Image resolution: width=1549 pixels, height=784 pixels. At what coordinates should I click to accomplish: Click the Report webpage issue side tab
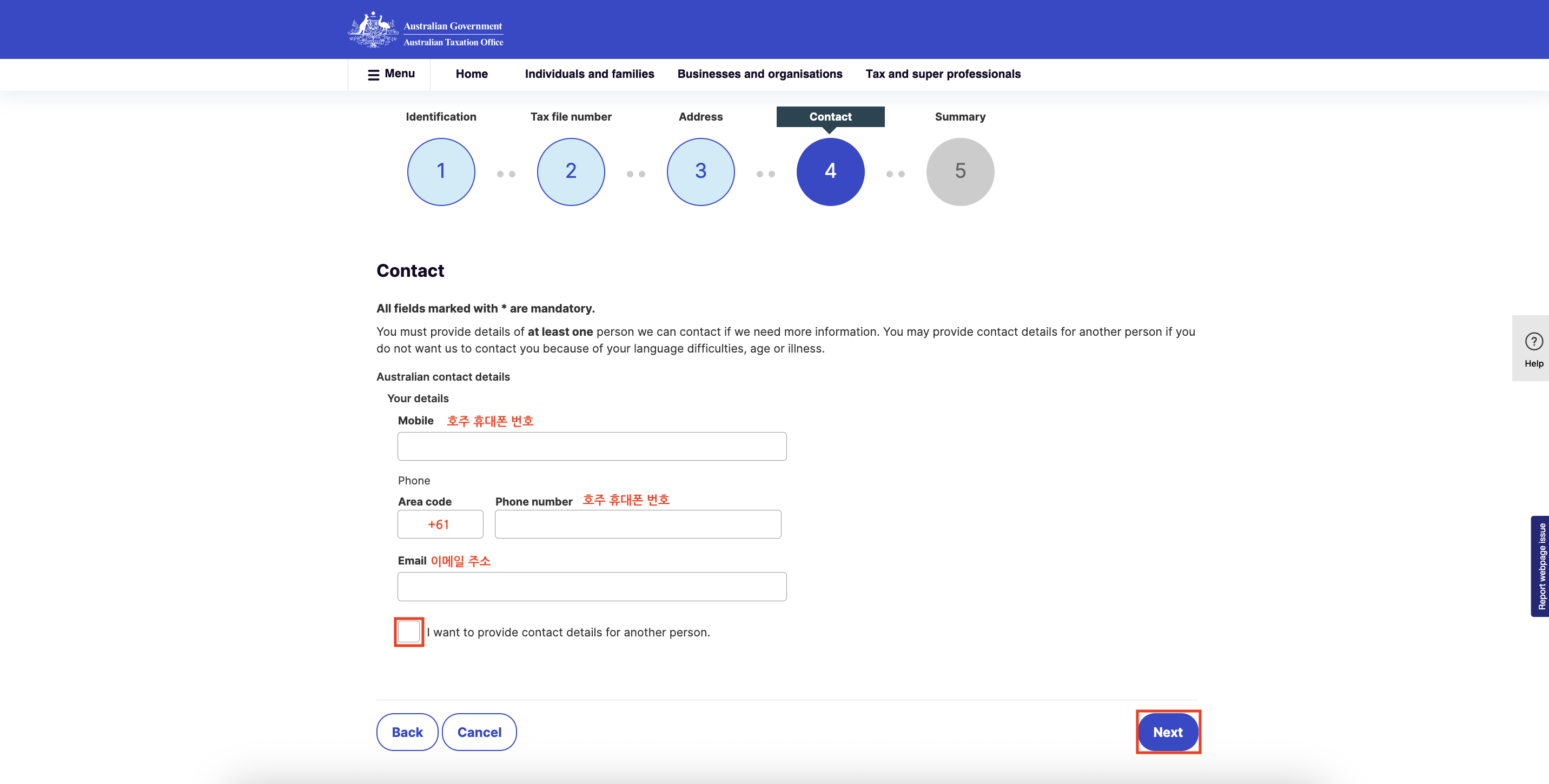pos(1540,566)
